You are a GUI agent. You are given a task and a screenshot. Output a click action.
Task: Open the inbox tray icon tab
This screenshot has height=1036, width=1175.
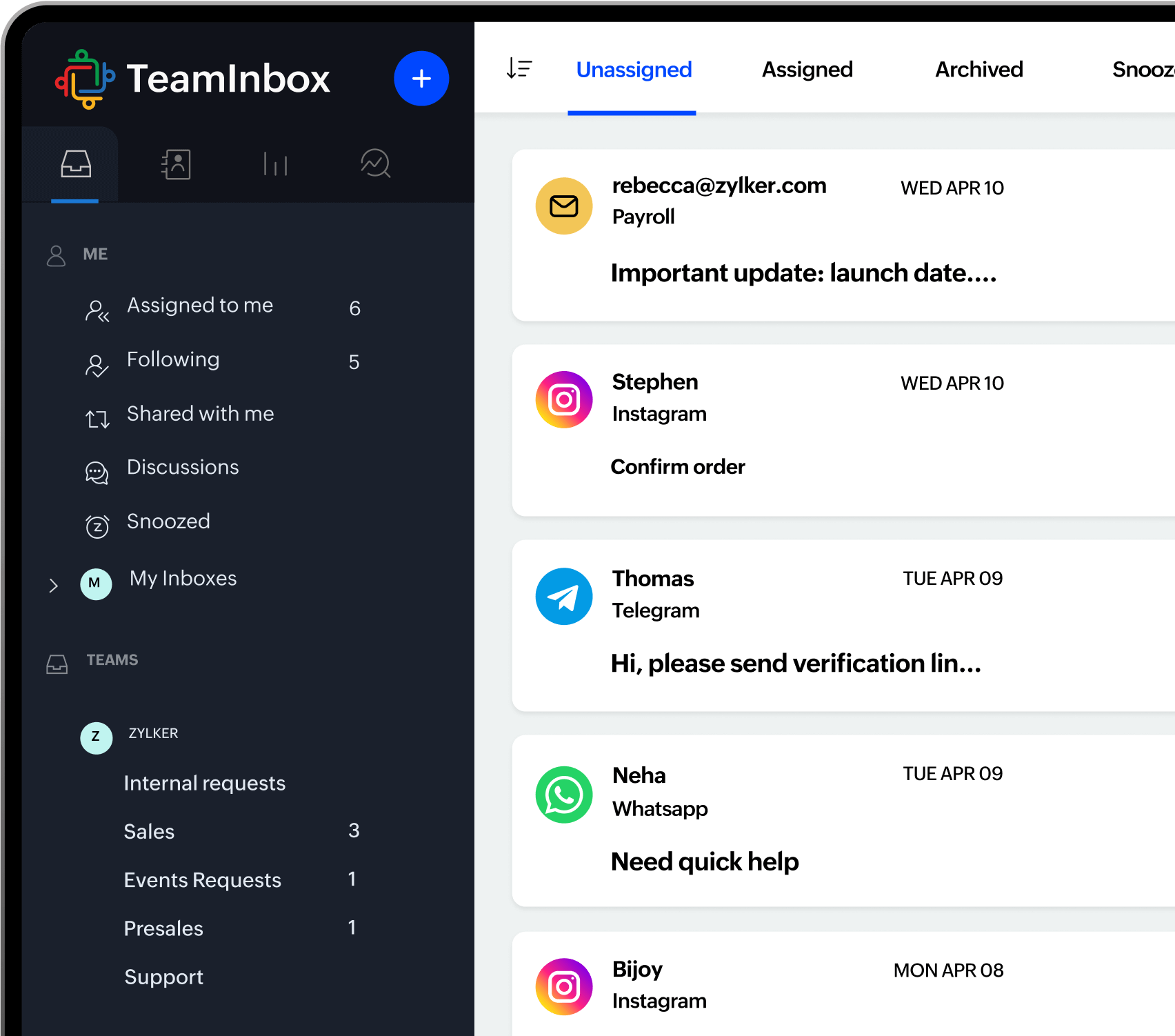pyautogui.click(x=76, y=164)
